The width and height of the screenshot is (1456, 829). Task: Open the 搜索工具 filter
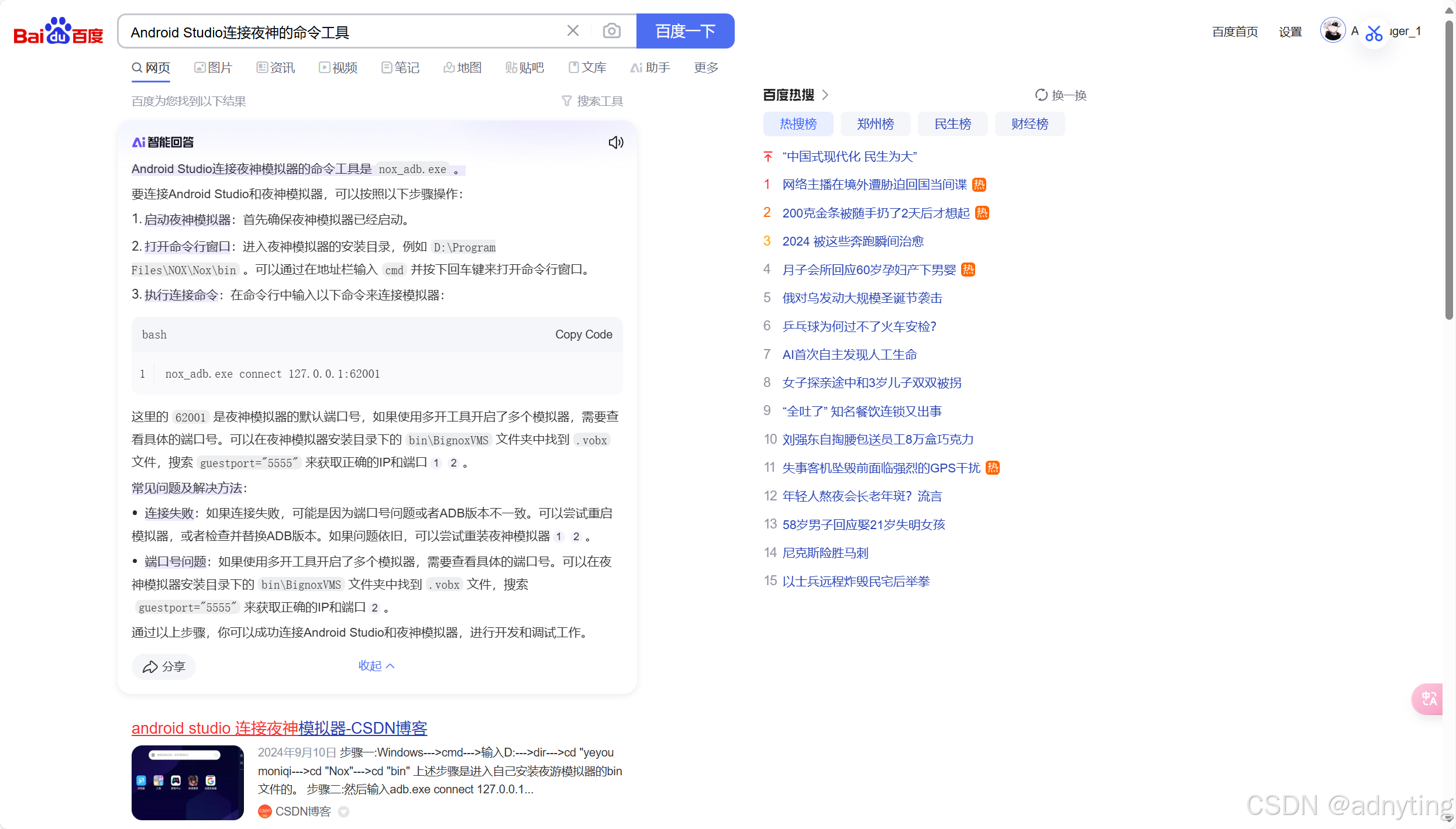(593, 101)
